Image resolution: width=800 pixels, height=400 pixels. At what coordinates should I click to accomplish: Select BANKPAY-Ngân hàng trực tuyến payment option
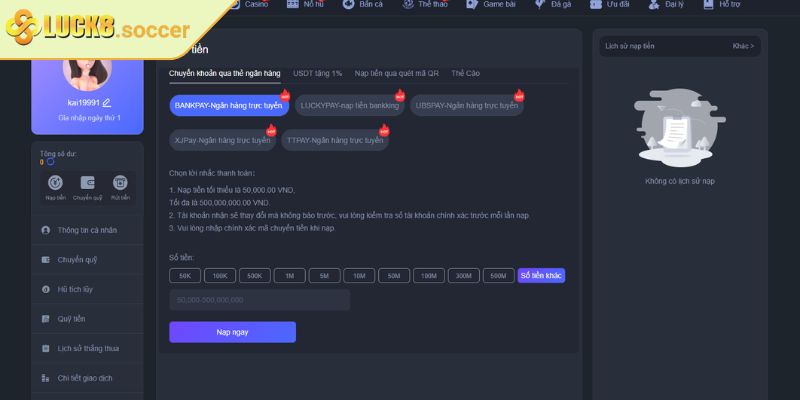click(x=228, y=105)
